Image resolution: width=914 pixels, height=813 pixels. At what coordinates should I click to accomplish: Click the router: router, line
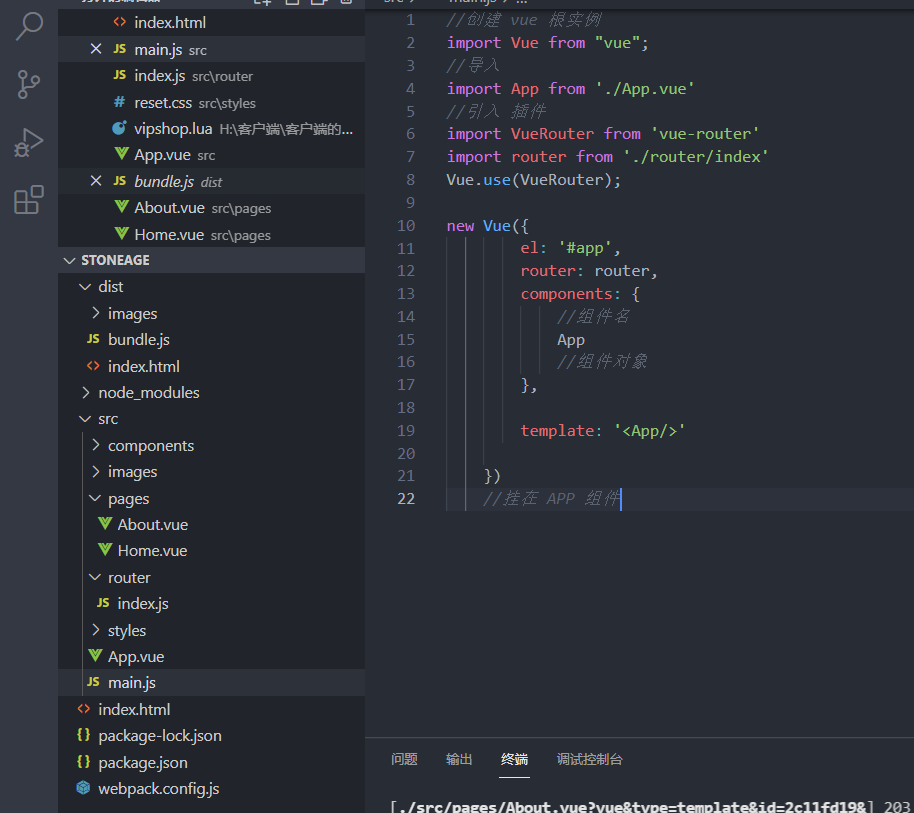click(x=589, y=271)
